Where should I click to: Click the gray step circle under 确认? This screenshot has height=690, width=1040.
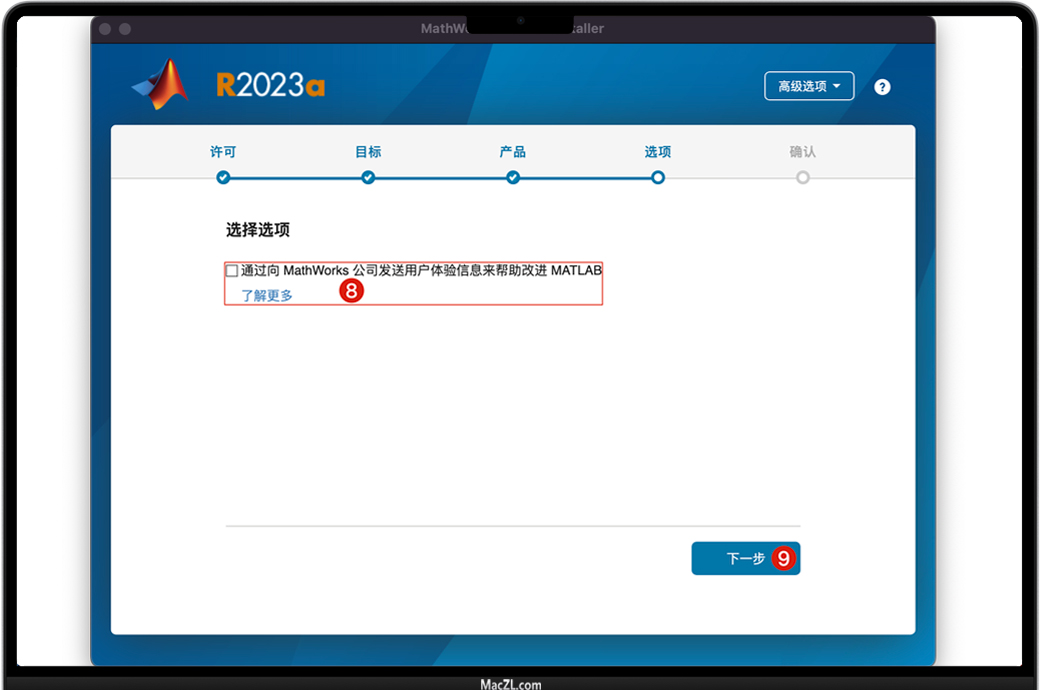coord(803,177)
